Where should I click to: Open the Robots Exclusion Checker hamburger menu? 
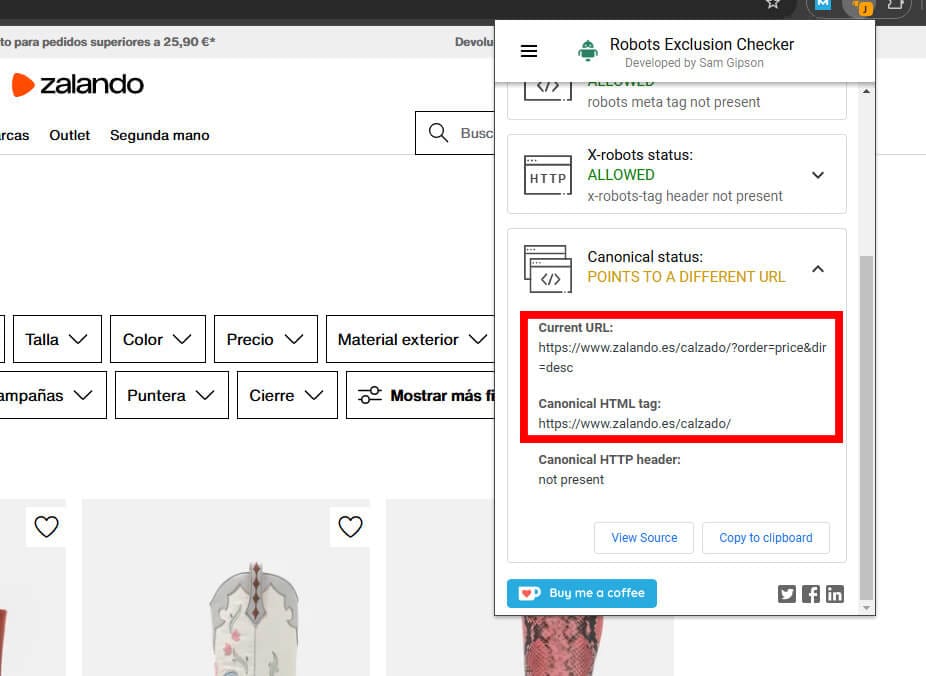point(529,51)
